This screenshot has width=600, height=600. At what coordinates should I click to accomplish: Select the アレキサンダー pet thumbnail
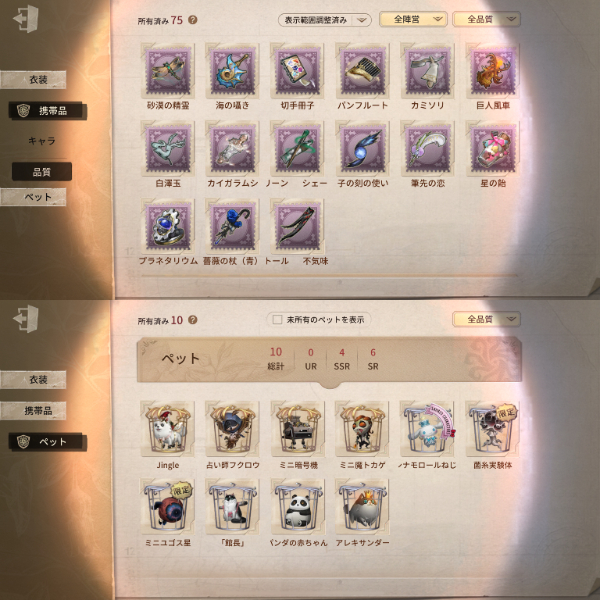[x=362, y=507]
